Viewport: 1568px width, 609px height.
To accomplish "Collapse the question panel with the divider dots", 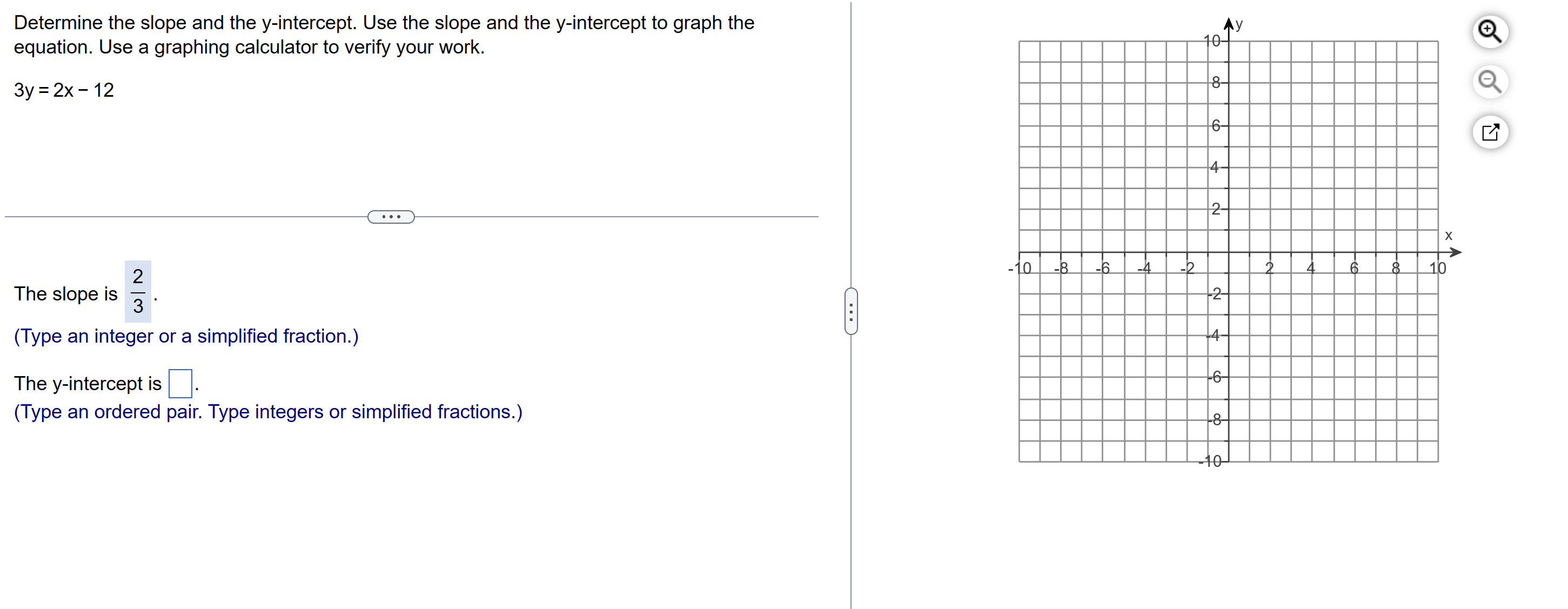I will click(852, 312).
